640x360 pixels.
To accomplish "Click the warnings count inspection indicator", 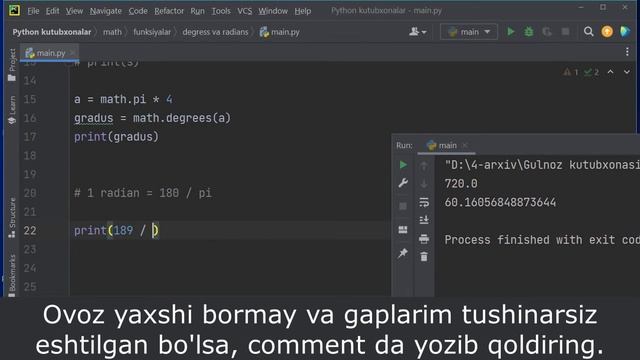I will [x=571, y=72].
